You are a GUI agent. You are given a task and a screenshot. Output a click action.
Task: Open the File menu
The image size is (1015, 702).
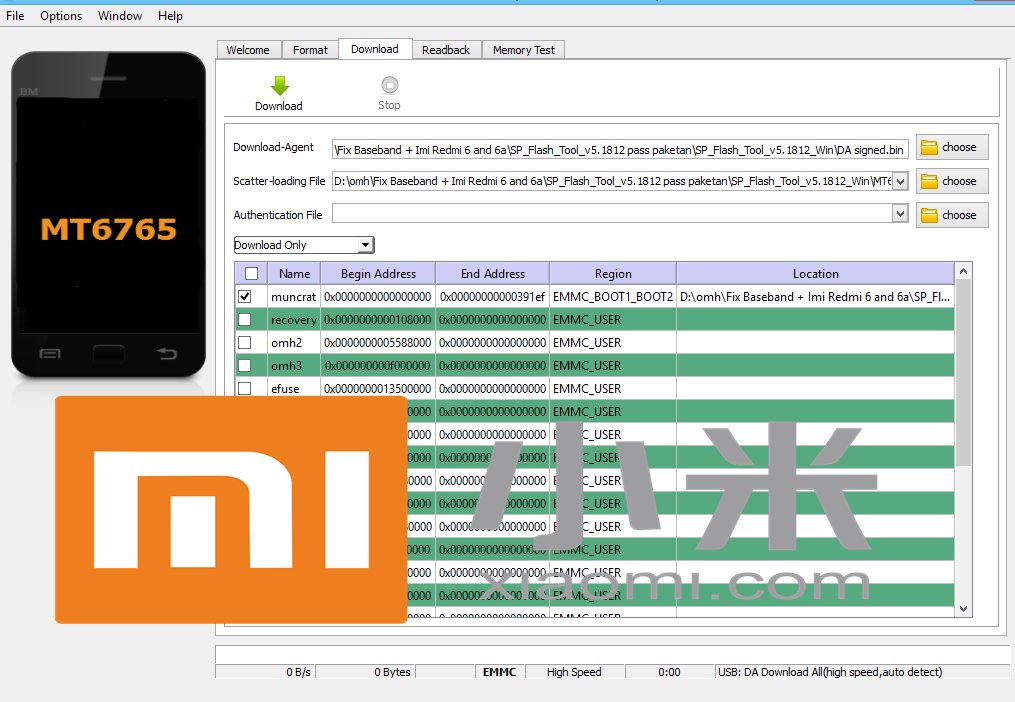coord(15,16)
